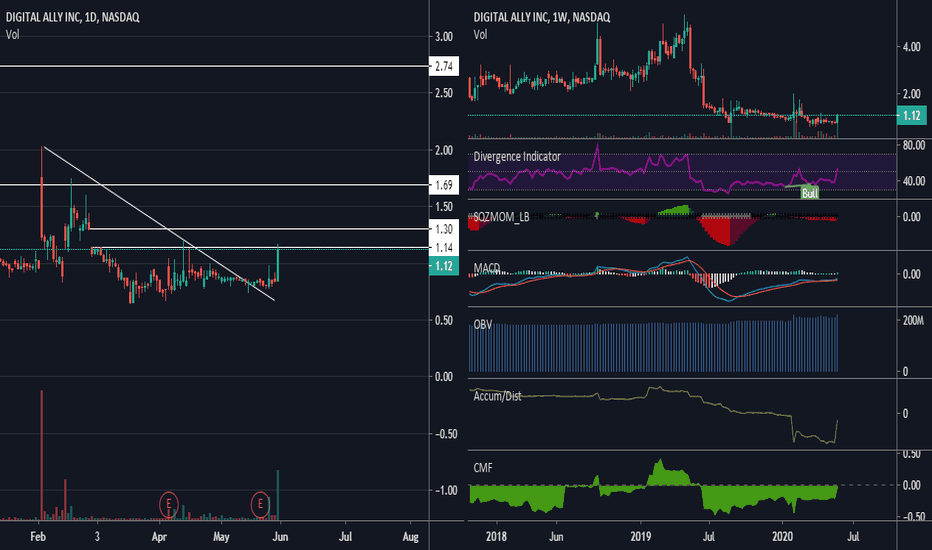Viewport: 932px width, 550px height.
Task: Click the large red squeeze momentum histogram
Action: point(726,231)
